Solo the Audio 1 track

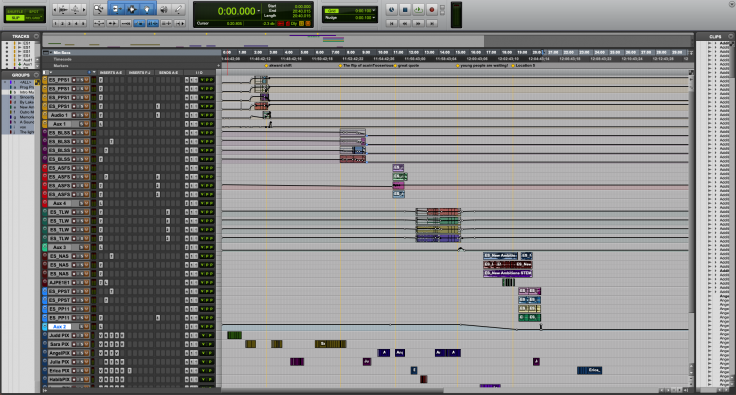click(82, 115)
